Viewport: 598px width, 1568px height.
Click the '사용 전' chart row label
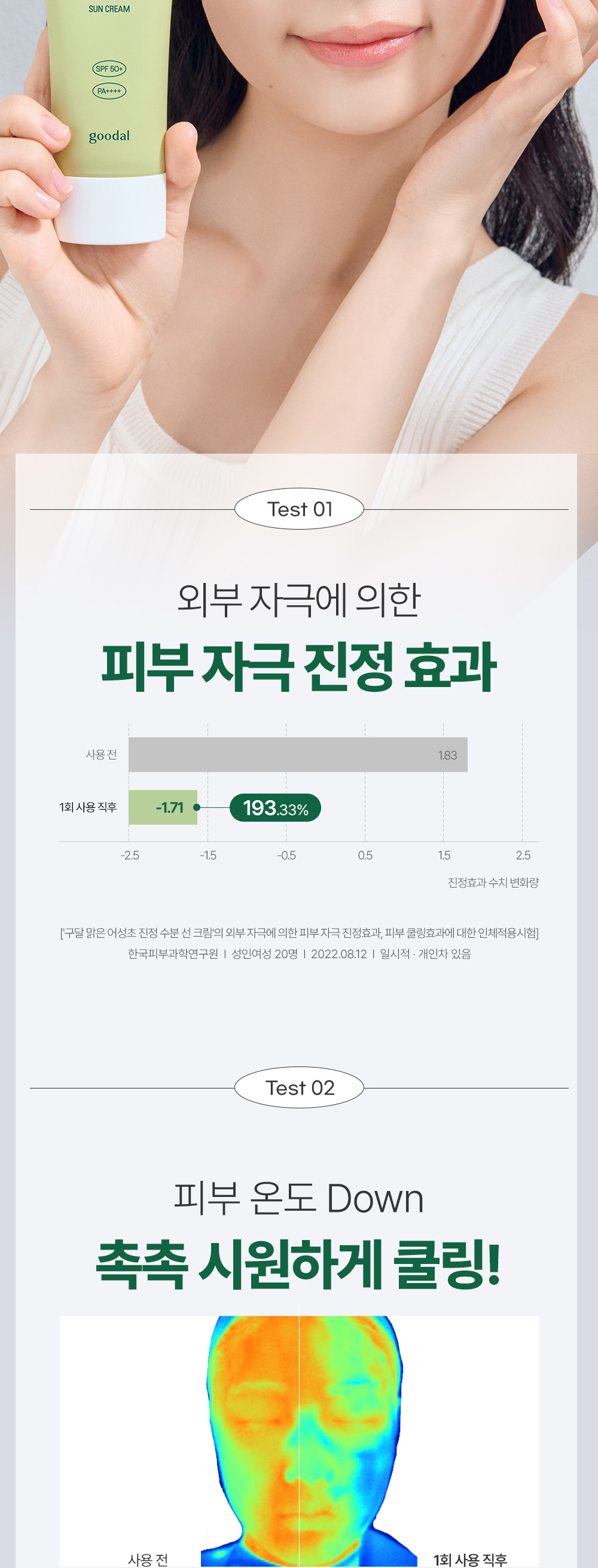click(101, 755)
